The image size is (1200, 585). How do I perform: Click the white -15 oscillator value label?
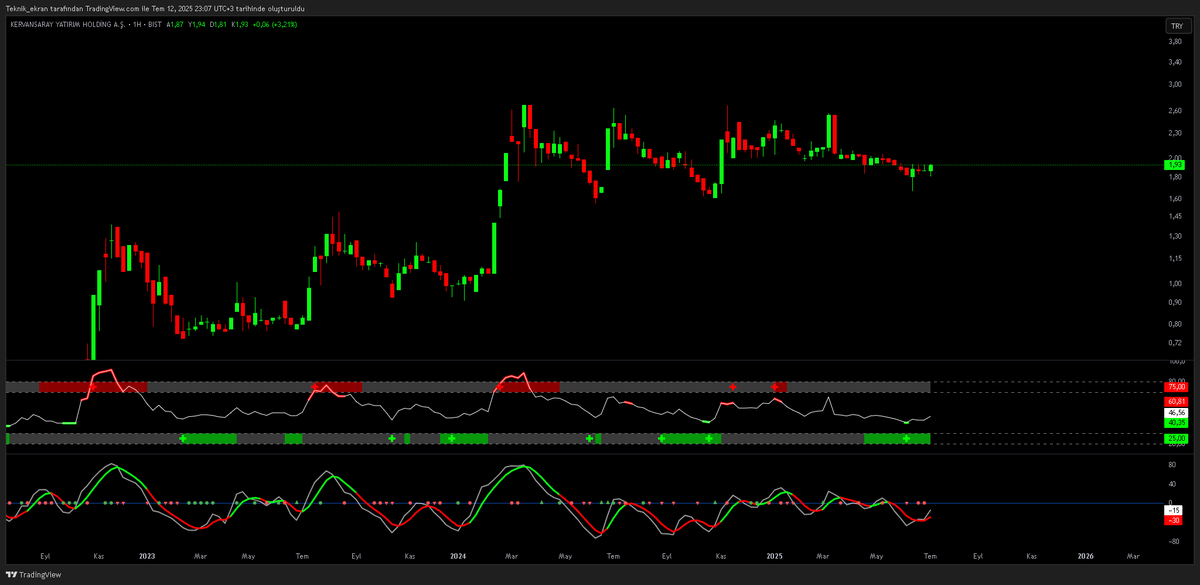[x=1175, y=510]
